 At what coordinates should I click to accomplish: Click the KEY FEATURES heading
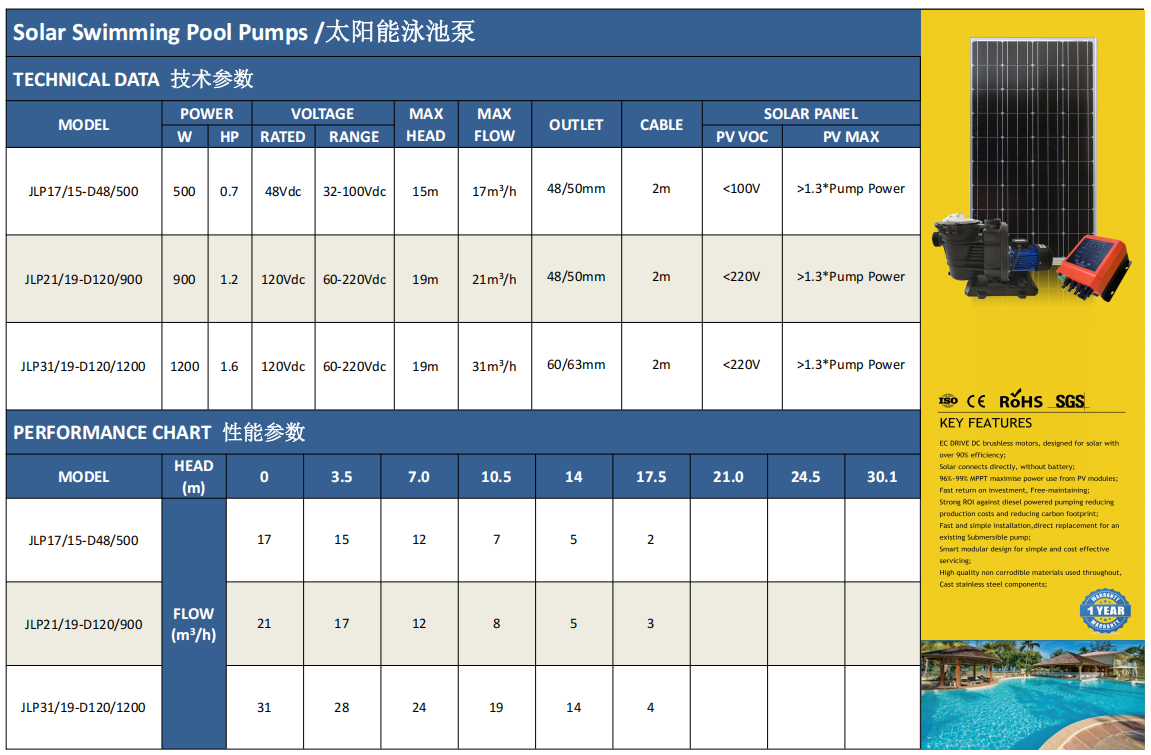point(985,423)
